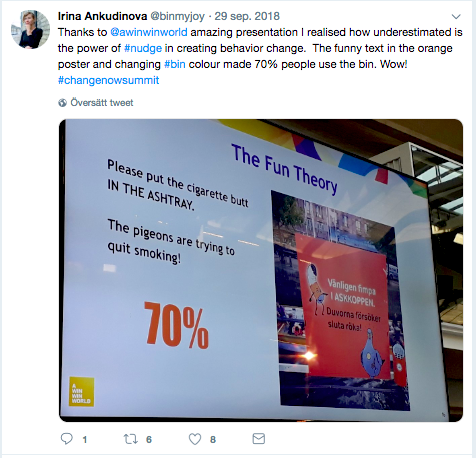Viewport: 476px width, 458px height.
Task: Open Irina Ankudinova's profile picture
Action: click(31, 30)
